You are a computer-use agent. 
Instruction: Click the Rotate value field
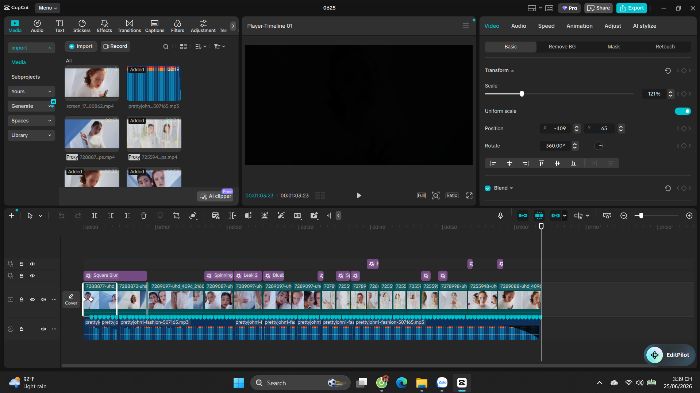pos(555,146)
